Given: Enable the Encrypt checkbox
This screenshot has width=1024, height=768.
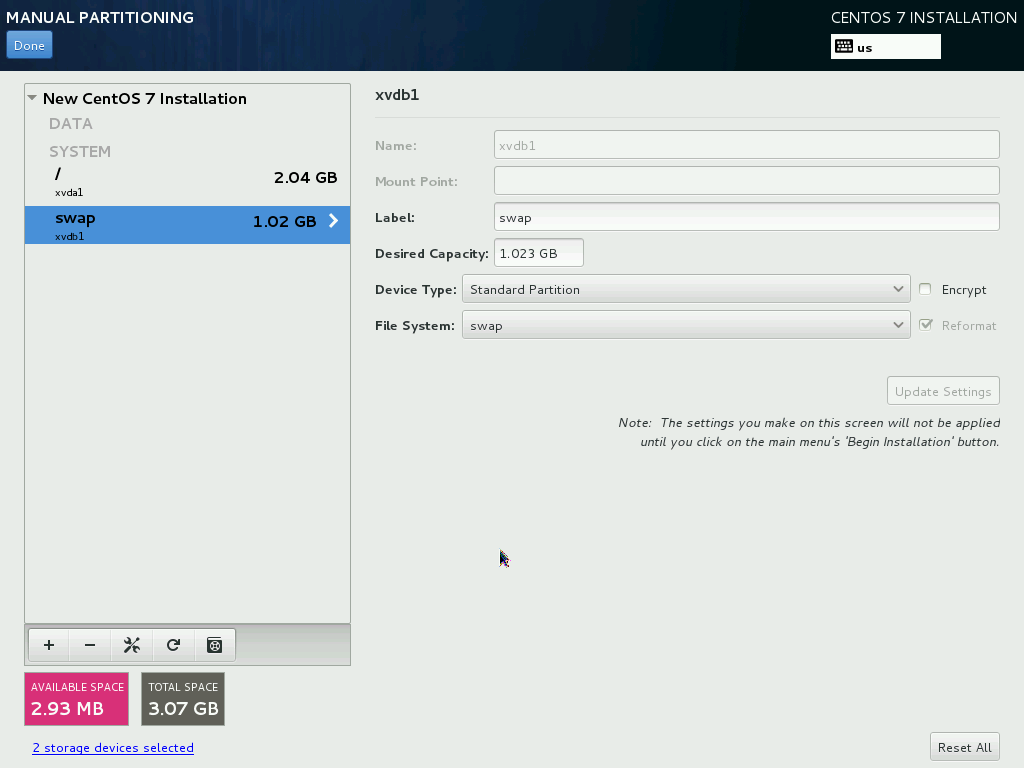Looking at the screenshot, I should pyautogui.click(x=925, y=289).
